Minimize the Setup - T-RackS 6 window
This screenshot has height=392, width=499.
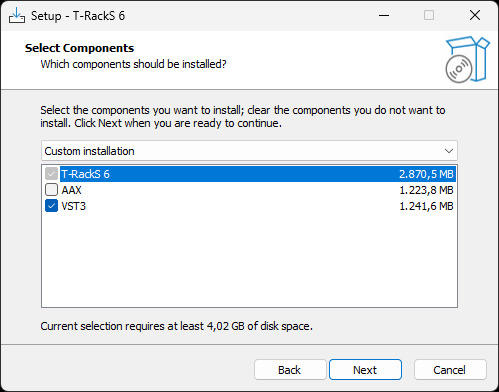(x=384, y=15)
